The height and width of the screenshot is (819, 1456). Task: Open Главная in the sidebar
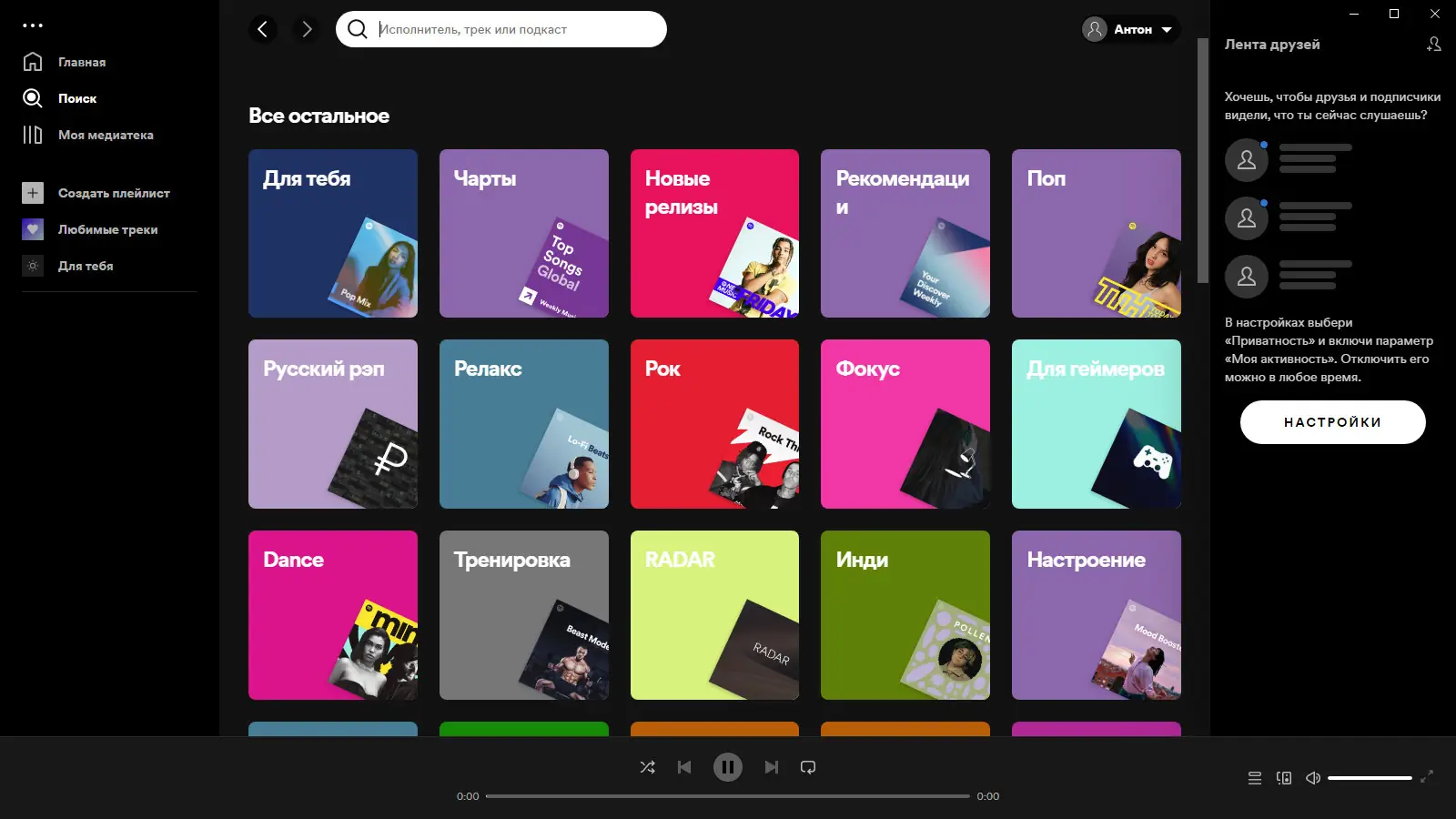82,62
